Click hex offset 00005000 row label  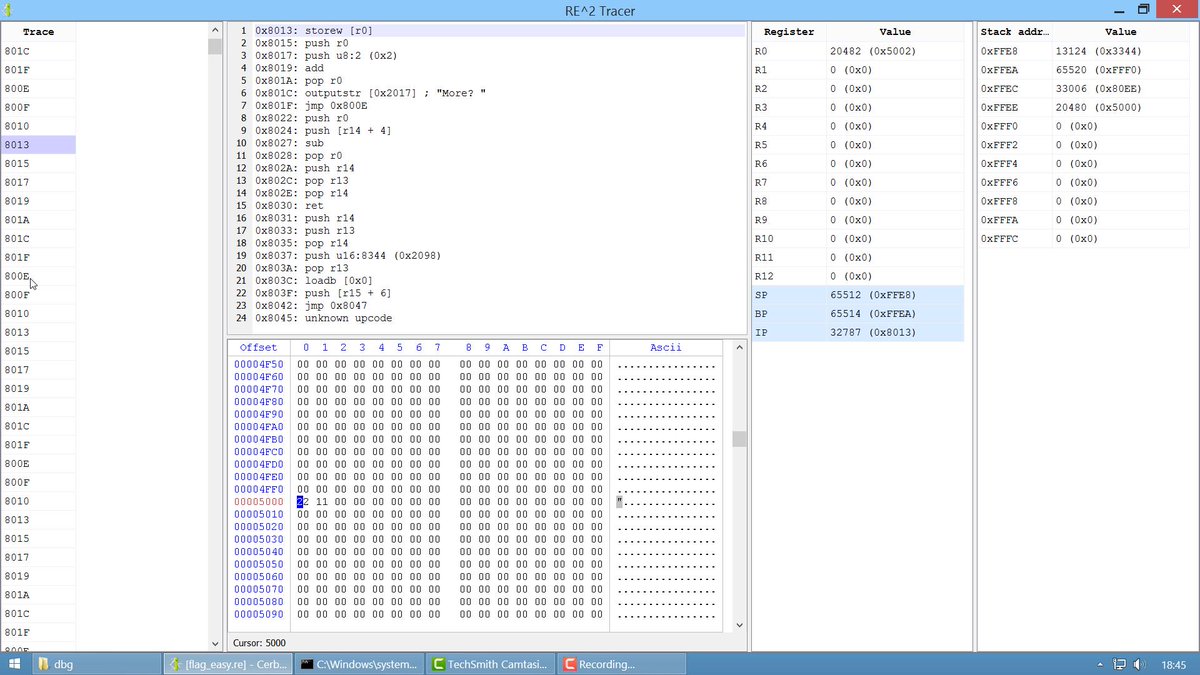pos(258,502)
